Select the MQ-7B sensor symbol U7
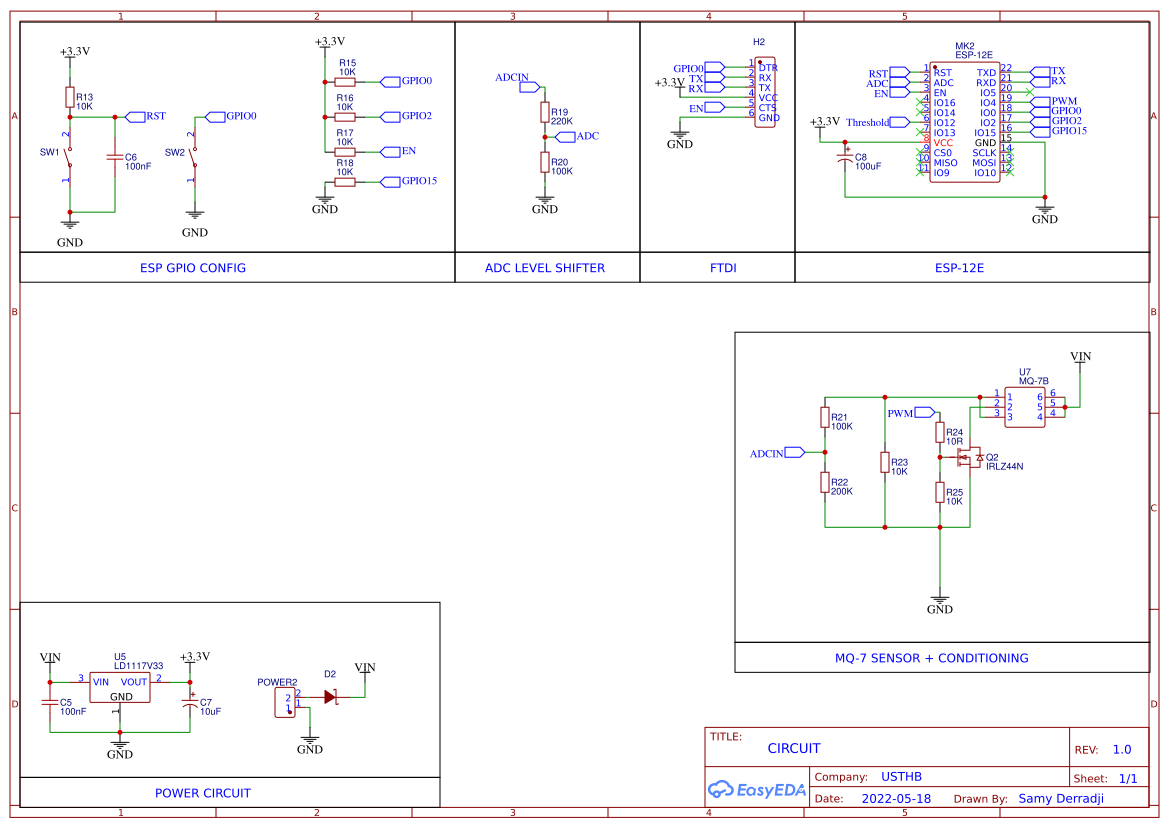The height and width of the screenshot is (828, 1169). pyautogui.click(x=1025, y=405)
